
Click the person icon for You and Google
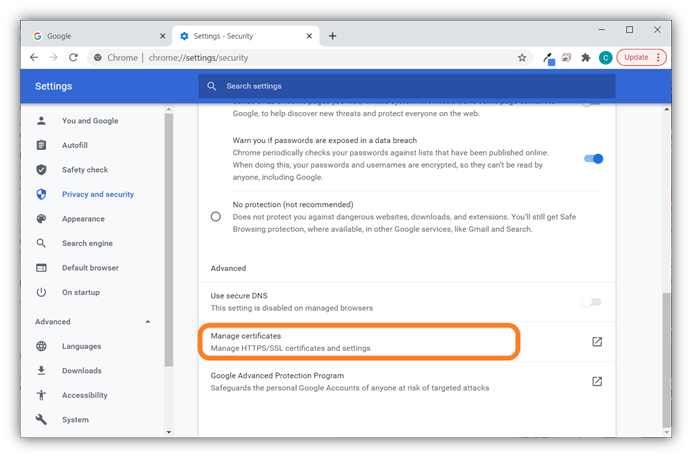pyautogui.click(x=41, y=120)
